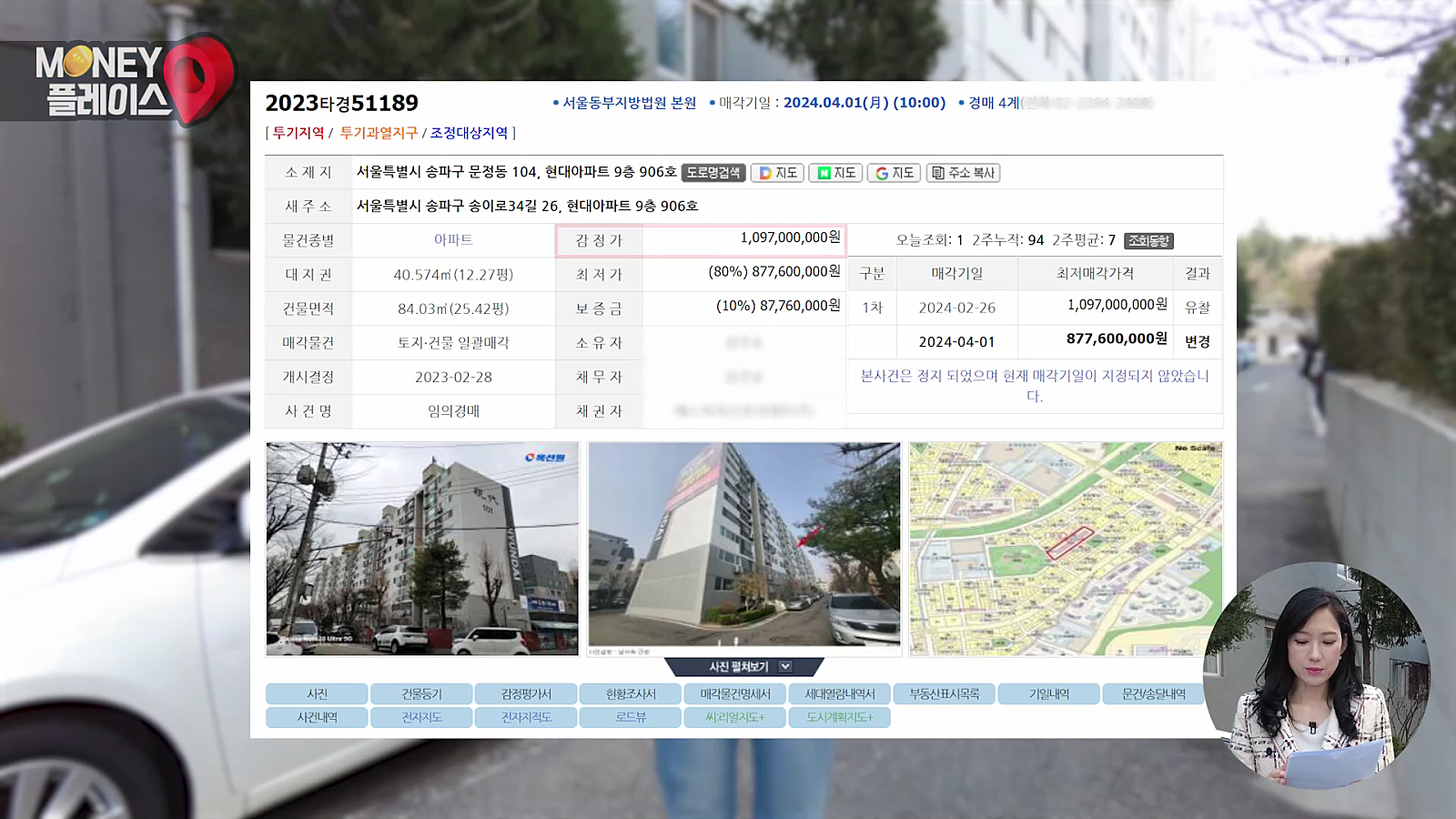Screen dimensions: 1456x819
Task: Select the 1차 auction date 2024-02-26
Action: point(956,308)
